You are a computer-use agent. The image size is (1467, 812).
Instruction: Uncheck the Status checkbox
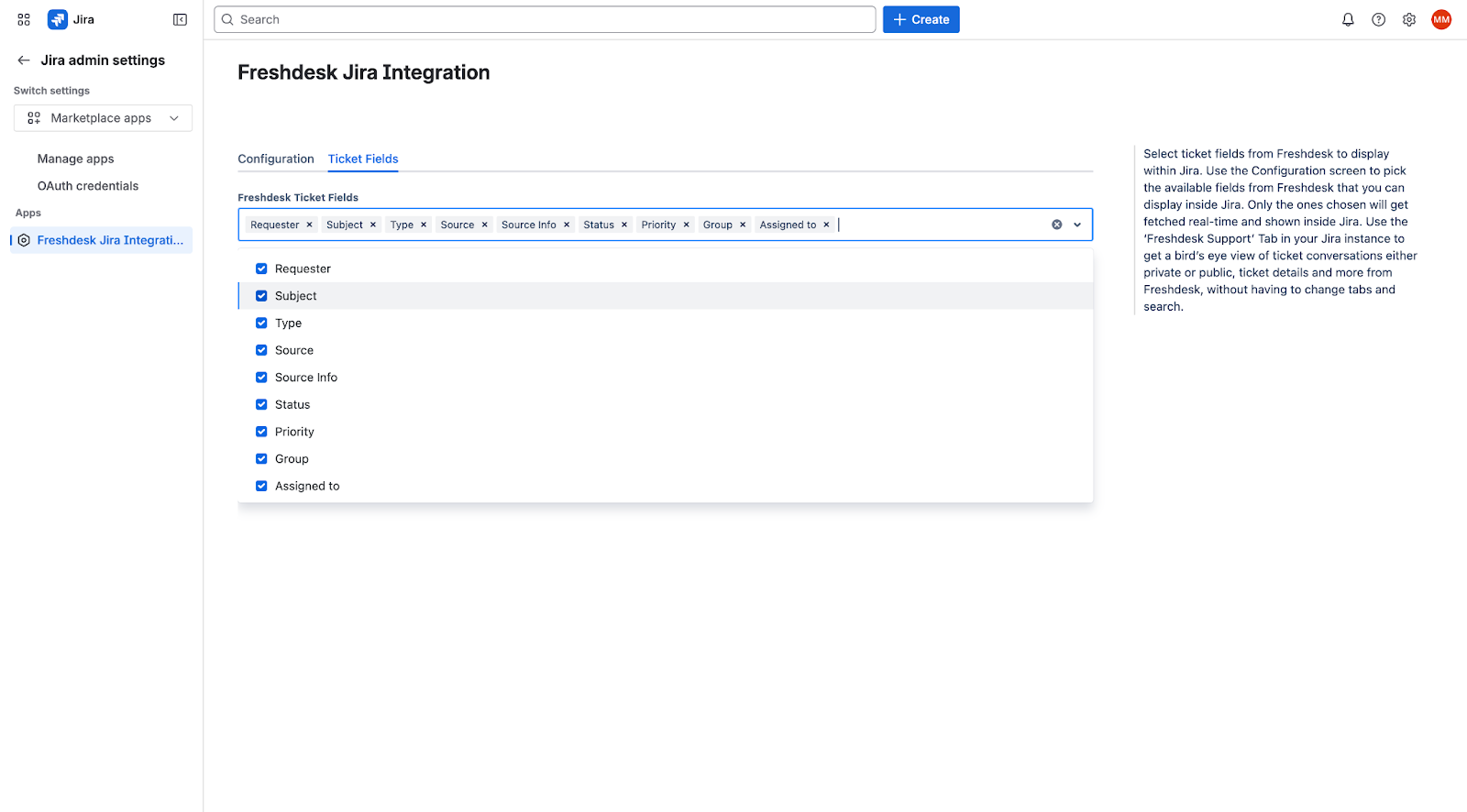point(261,405)
